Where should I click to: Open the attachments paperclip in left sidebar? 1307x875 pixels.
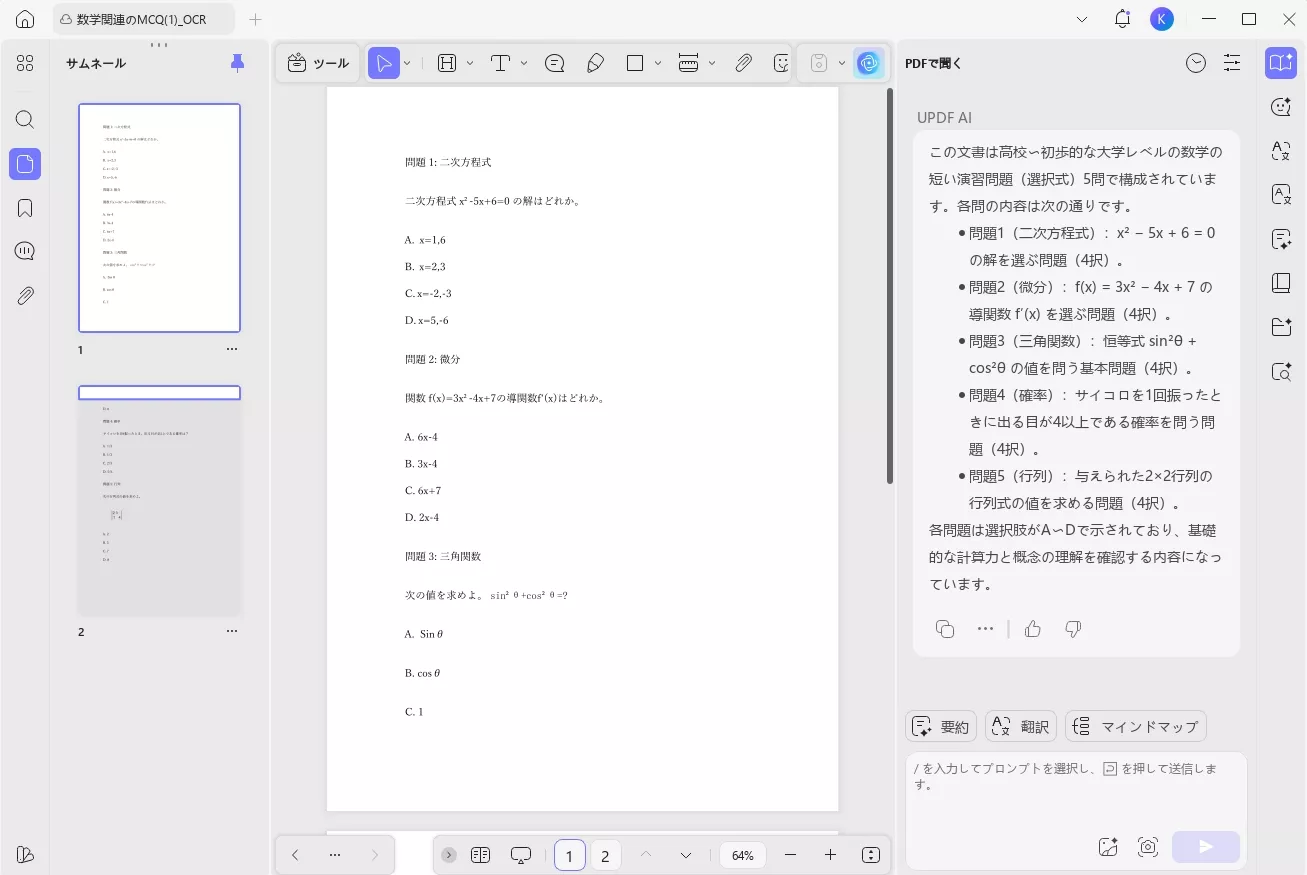[x=25, y=295]
